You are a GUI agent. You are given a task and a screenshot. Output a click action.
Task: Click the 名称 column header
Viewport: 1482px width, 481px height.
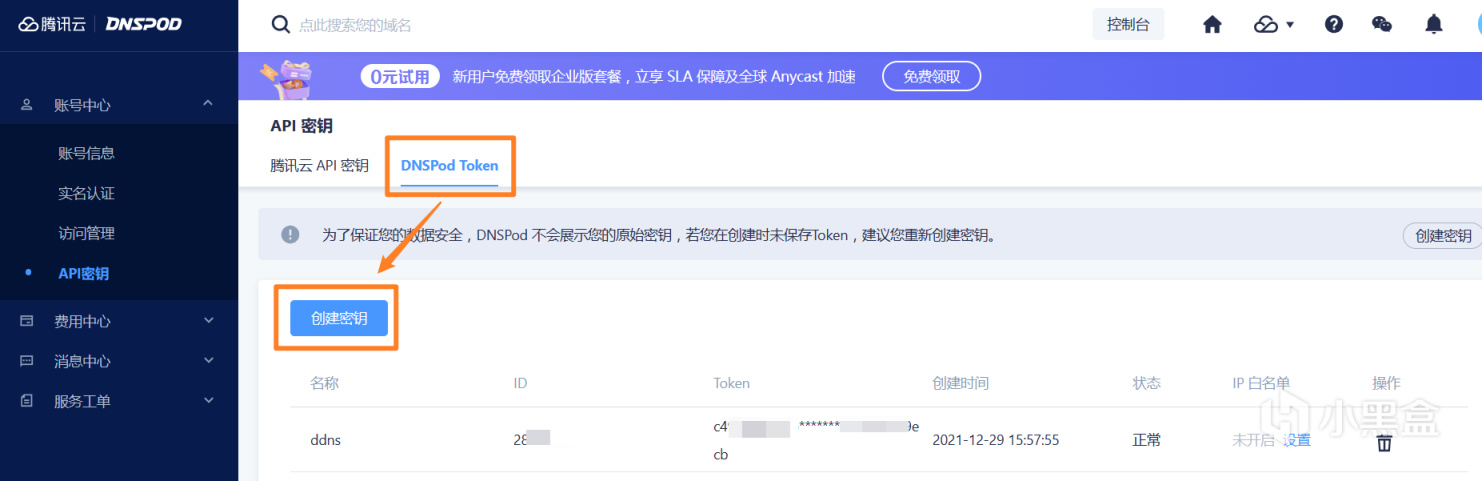[x=324, y=383]
